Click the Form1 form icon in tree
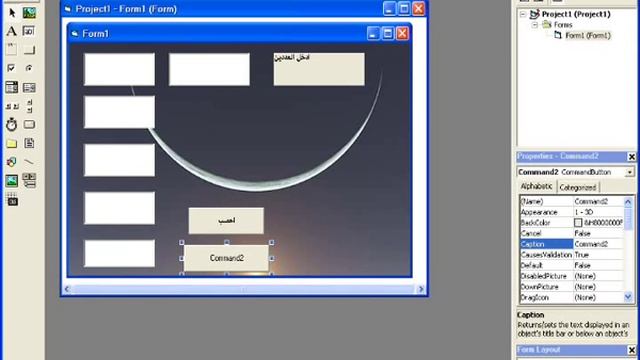The height and width of the screenshot is (360, 640). tap(558, 36)
